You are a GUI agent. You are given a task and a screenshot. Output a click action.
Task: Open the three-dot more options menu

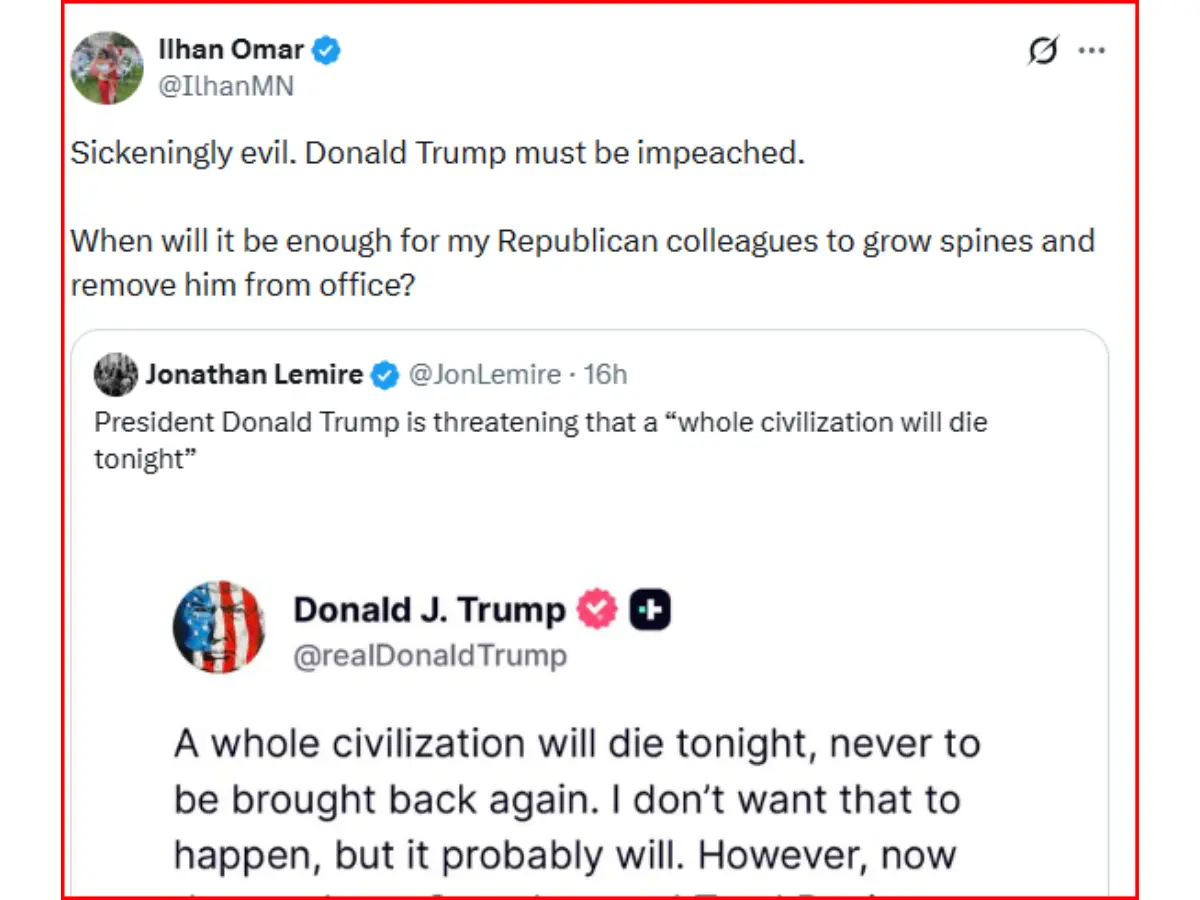[1091, 51]
